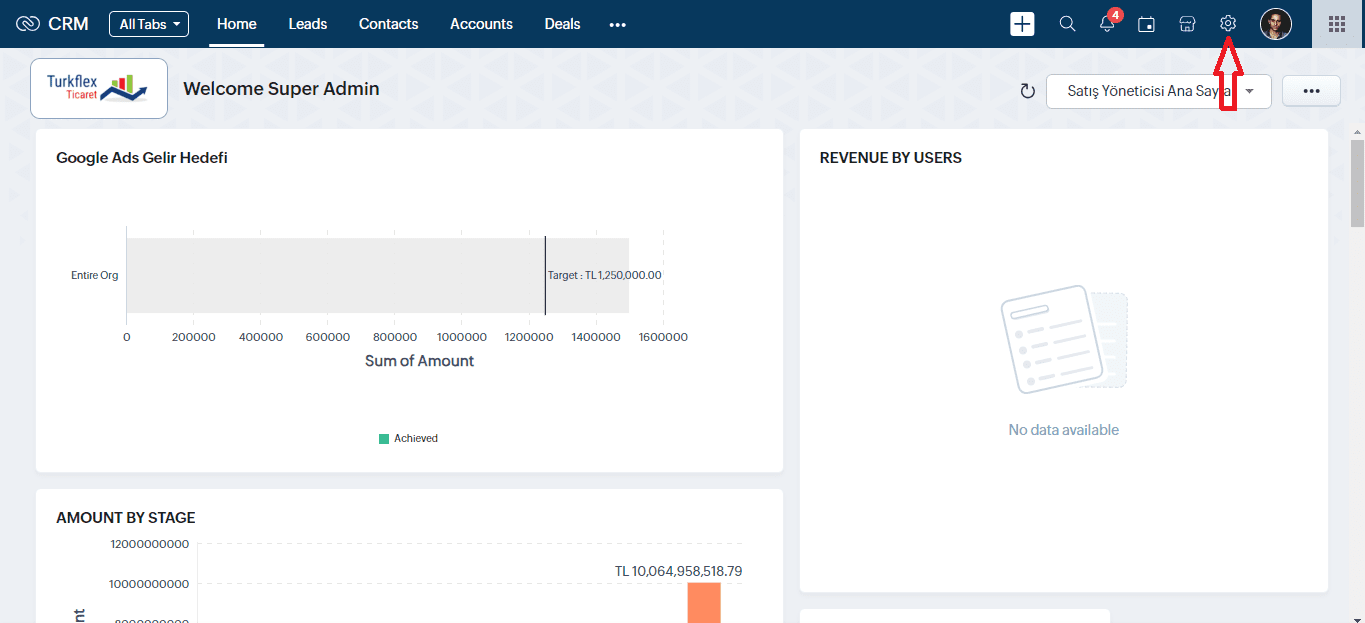The width and height of the screenshot is (1365, 623).
Task: Open the search magnifier icon
Action: (x=1067, y=24)
